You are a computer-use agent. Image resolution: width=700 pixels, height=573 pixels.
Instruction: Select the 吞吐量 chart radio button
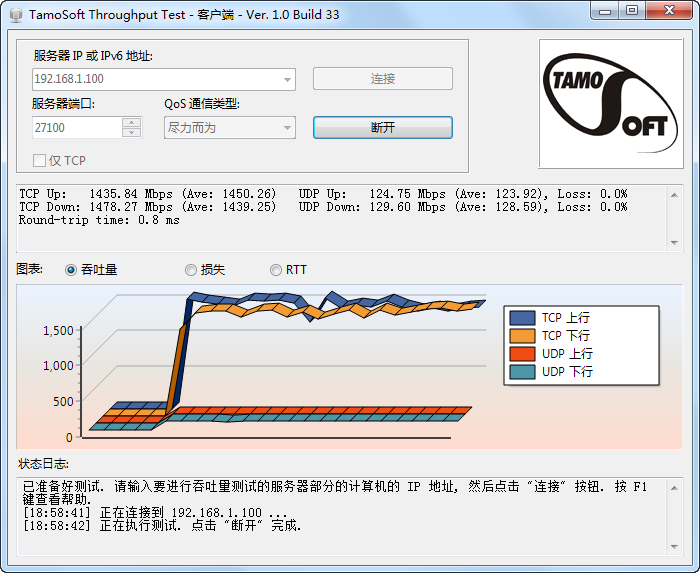click(x=71, y=270)
